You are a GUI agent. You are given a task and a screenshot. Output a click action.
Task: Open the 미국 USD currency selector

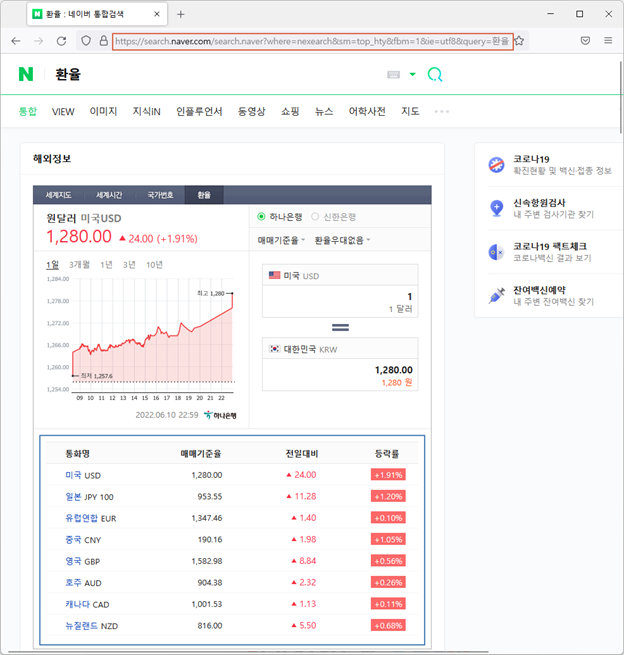click(x=340, y=275)
